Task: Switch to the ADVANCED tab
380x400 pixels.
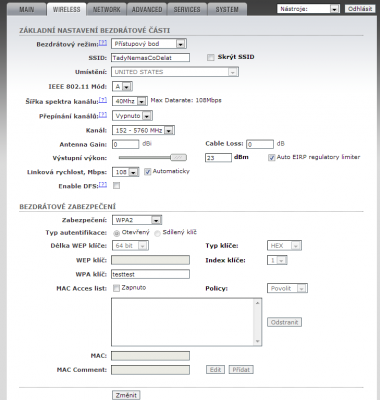Action: [147, 9]
